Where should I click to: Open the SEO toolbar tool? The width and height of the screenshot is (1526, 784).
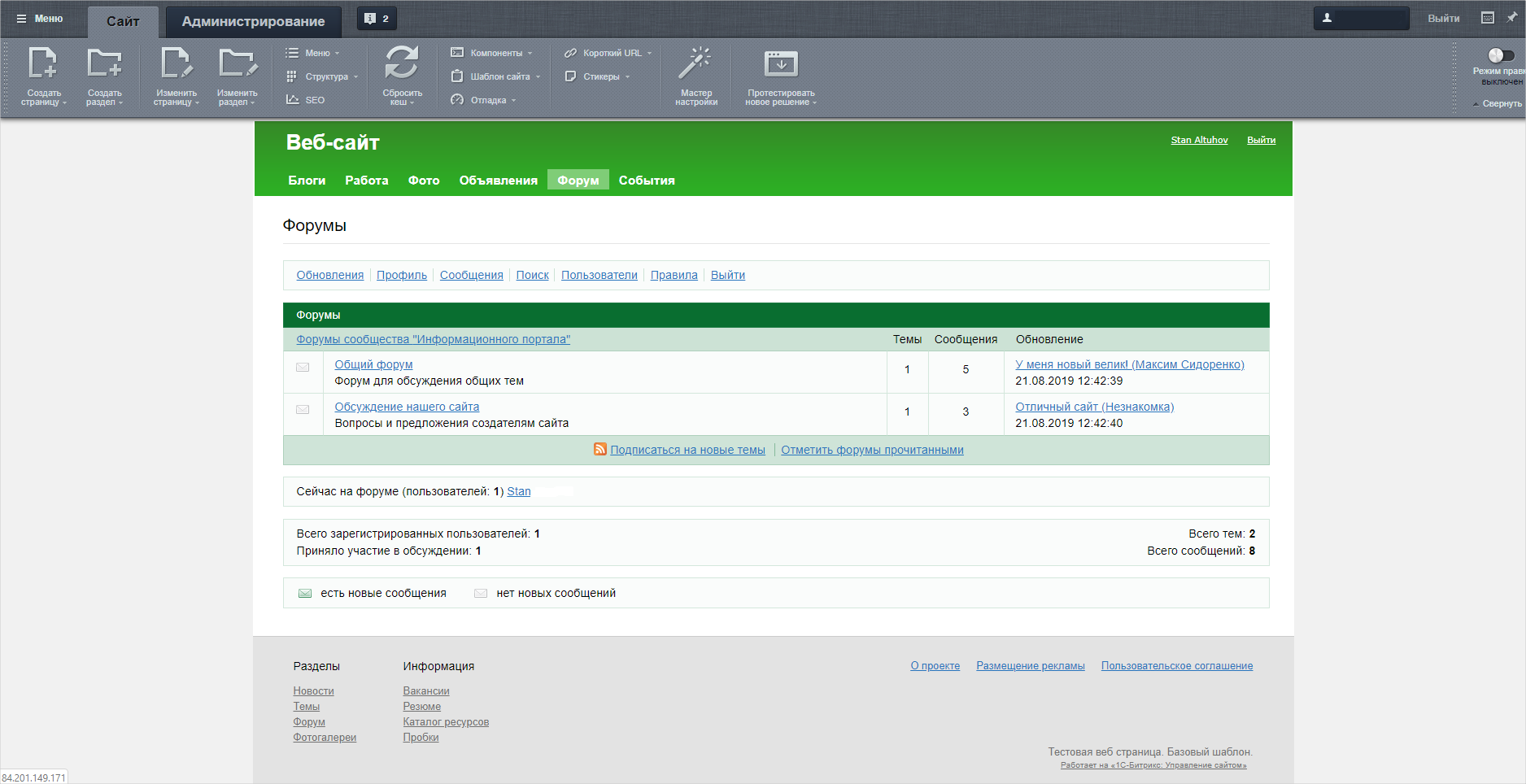click(306, 100)
